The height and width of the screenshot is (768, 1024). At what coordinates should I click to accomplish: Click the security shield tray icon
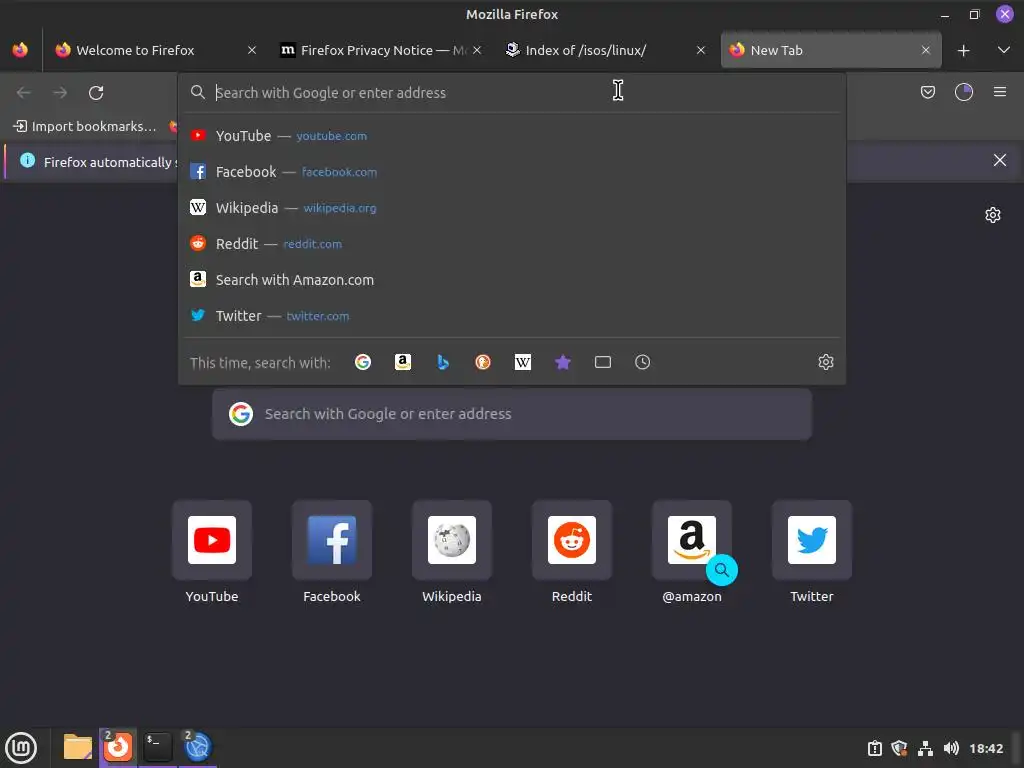899,748
